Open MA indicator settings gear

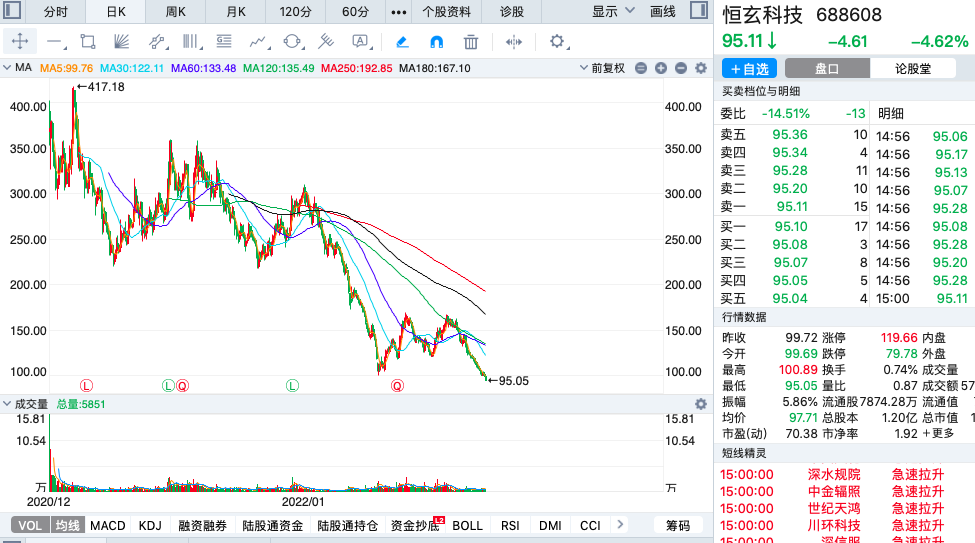[701, 68]
